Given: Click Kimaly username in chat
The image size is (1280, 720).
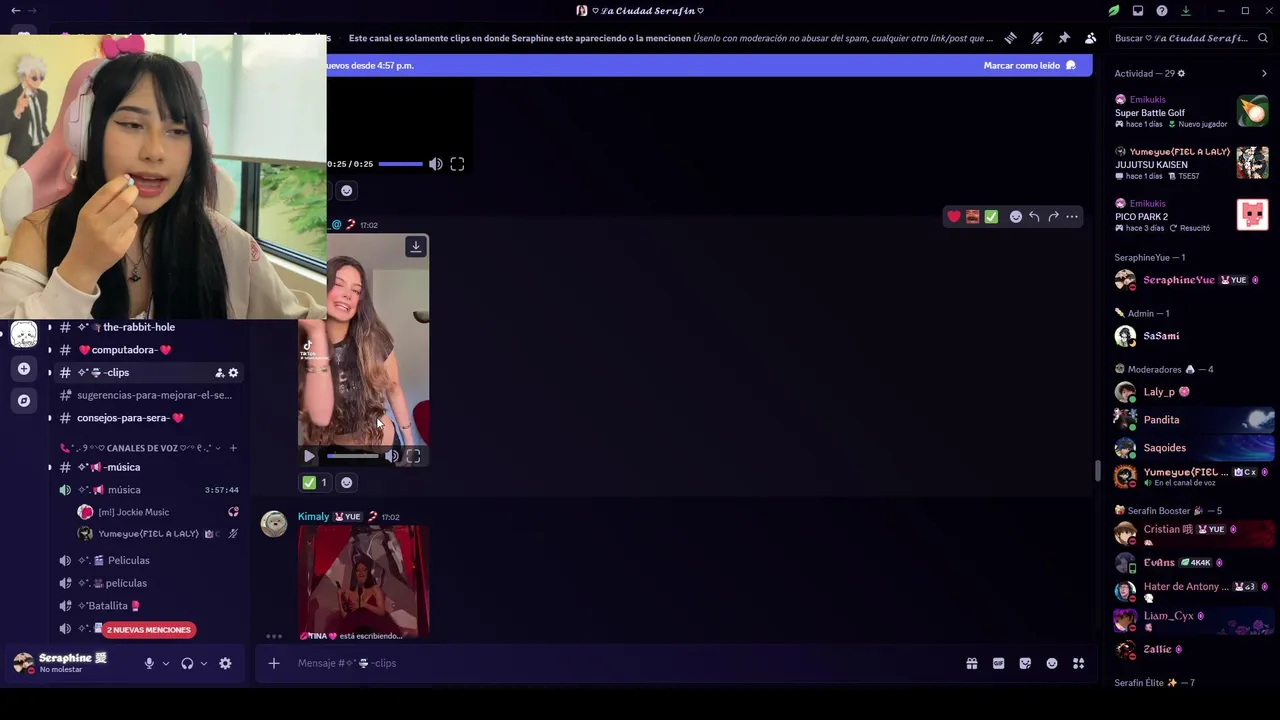Looking at the screenshot, I should [x=313, y=517].
